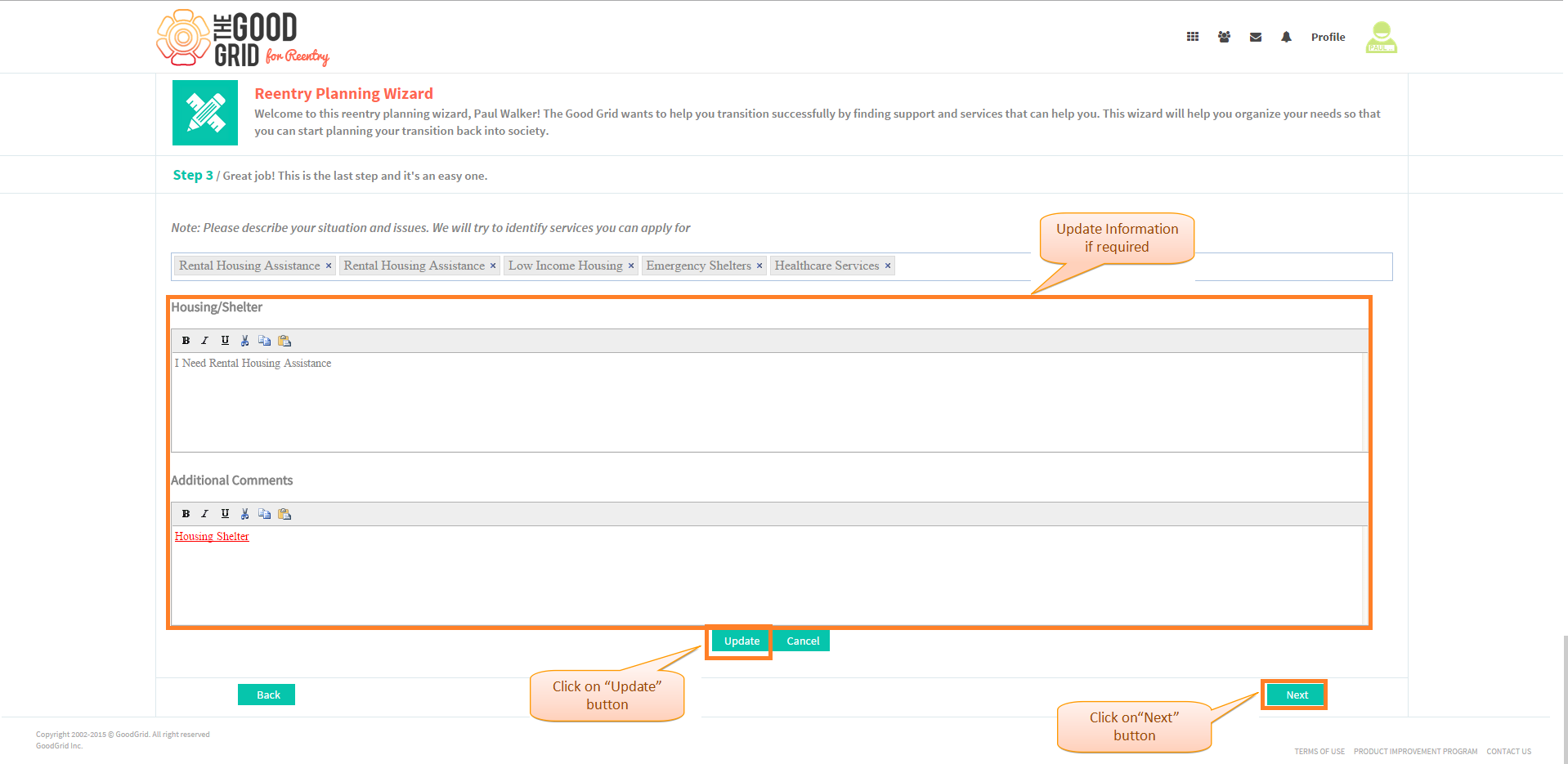1568x764 pixels.
Task: Click the Profile link in header
Action: [1328, 37]
